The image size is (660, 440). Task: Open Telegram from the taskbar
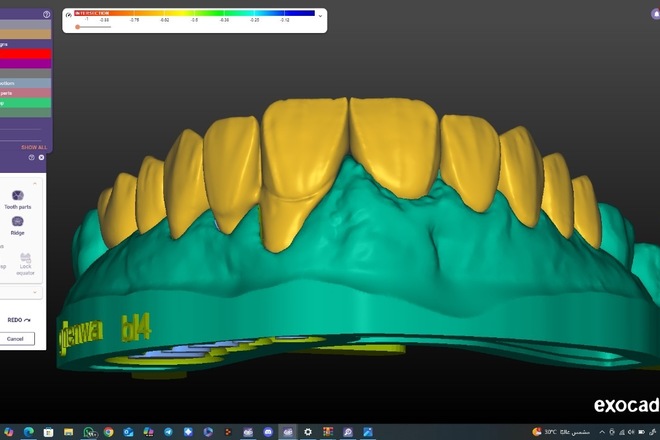coord(168,432)
